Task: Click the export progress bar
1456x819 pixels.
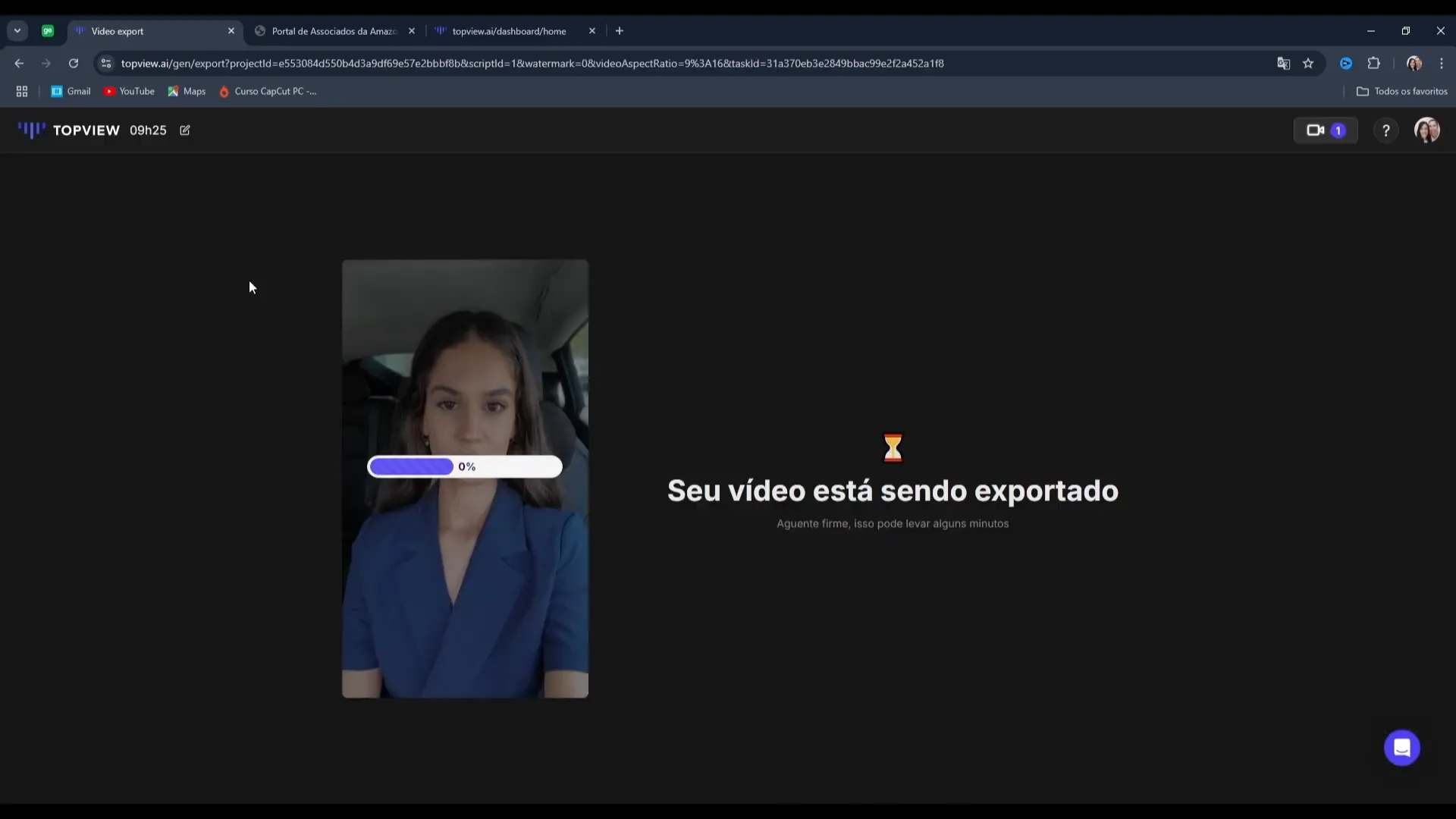Action: (464, 466)
